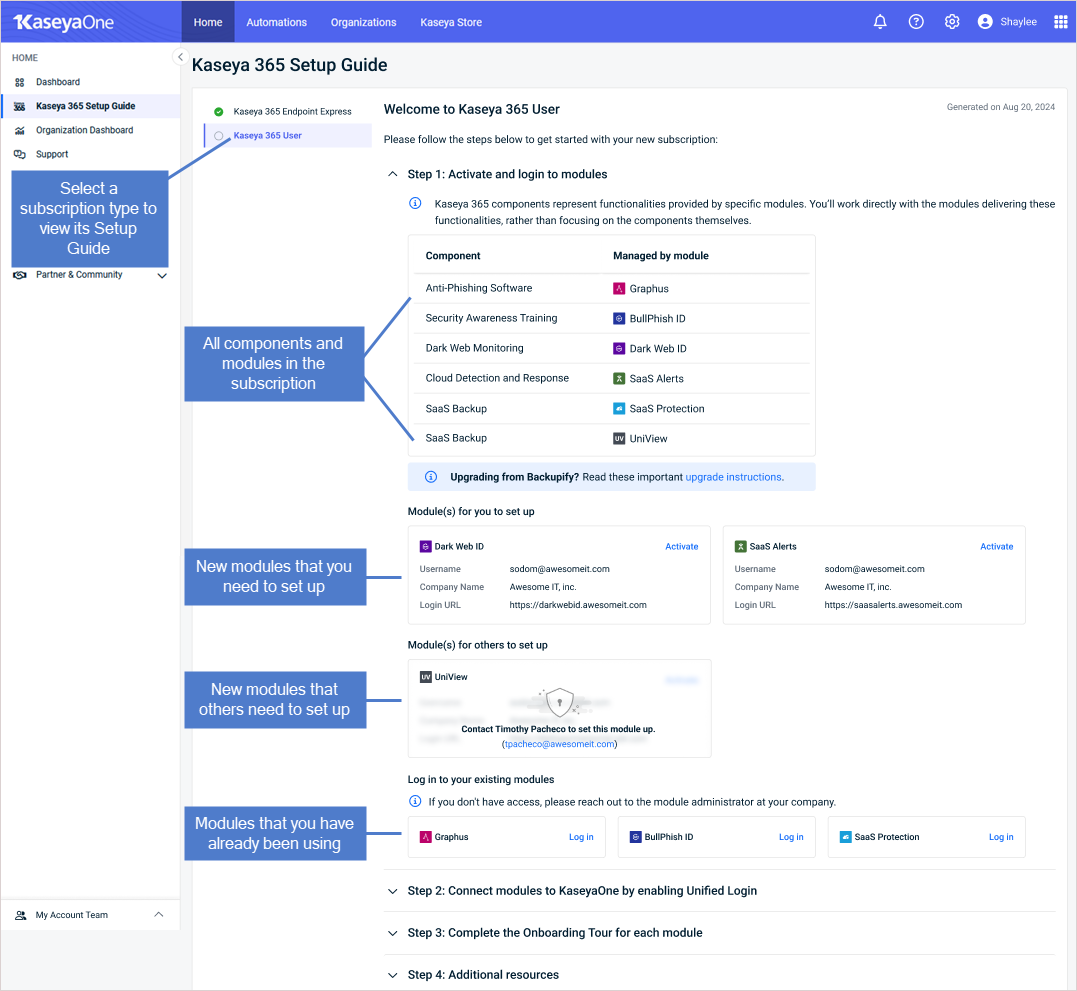Activate the Dark Web ID module

click(x=682, y=547)
